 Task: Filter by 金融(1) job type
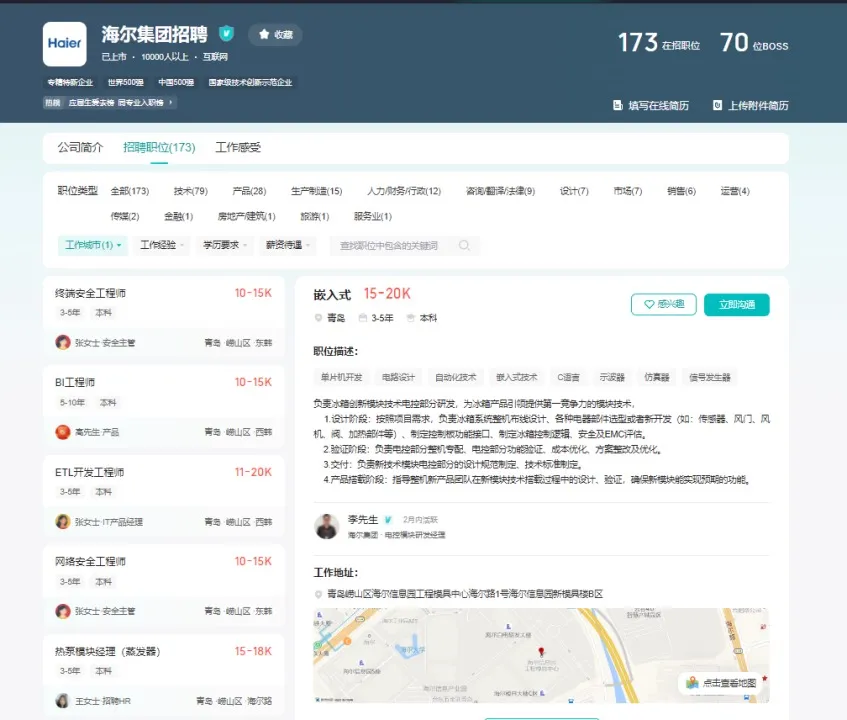[x=178, y=216]
